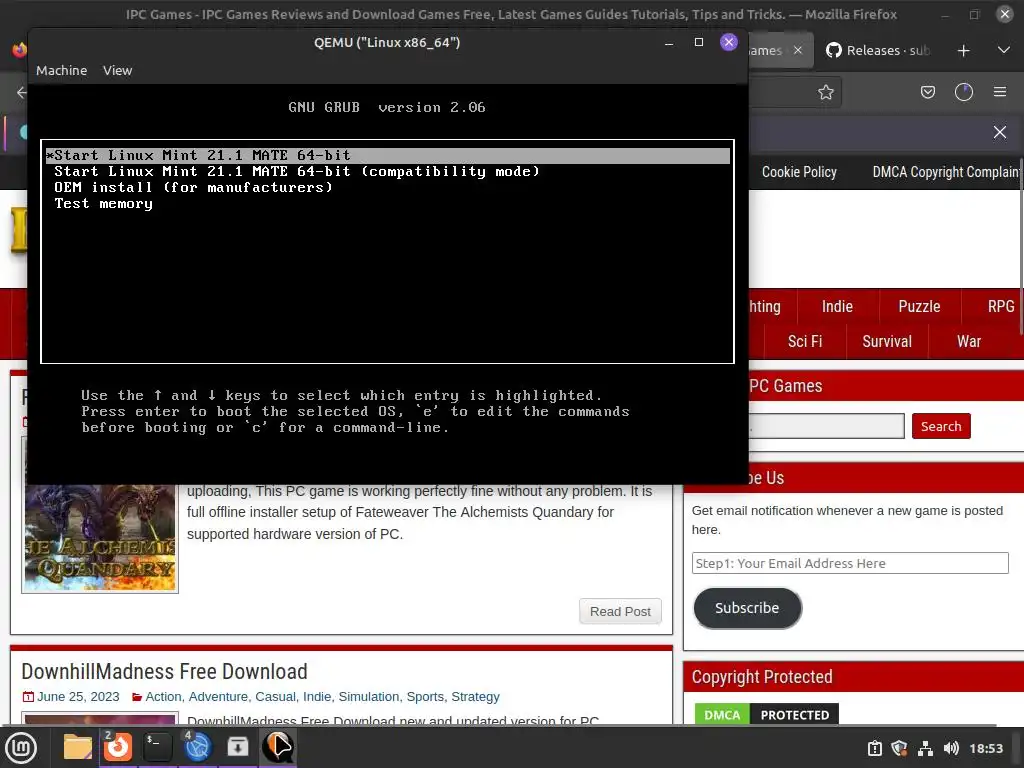Open the Indie link under DownhillMadness

(317, 697)
